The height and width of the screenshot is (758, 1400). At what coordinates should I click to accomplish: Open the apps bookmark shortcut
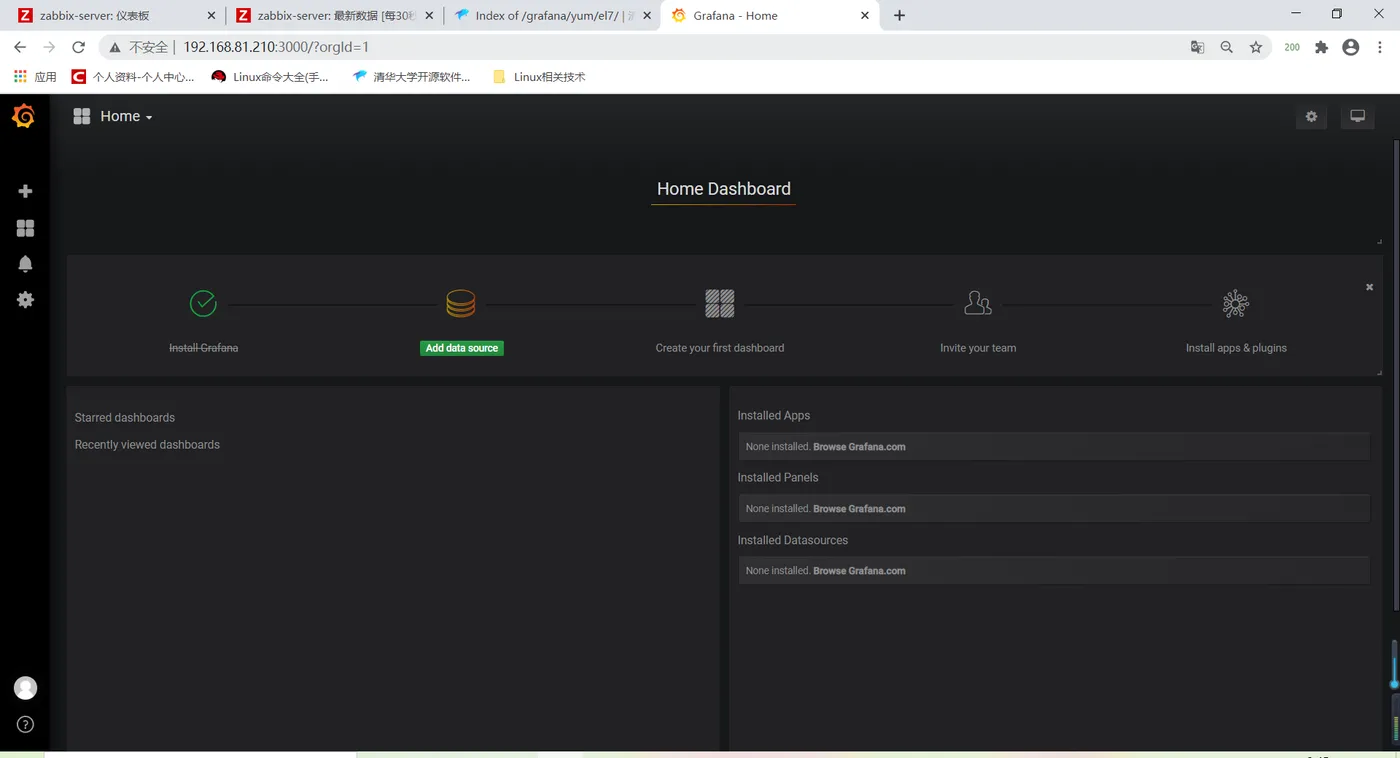coord(35,77)
